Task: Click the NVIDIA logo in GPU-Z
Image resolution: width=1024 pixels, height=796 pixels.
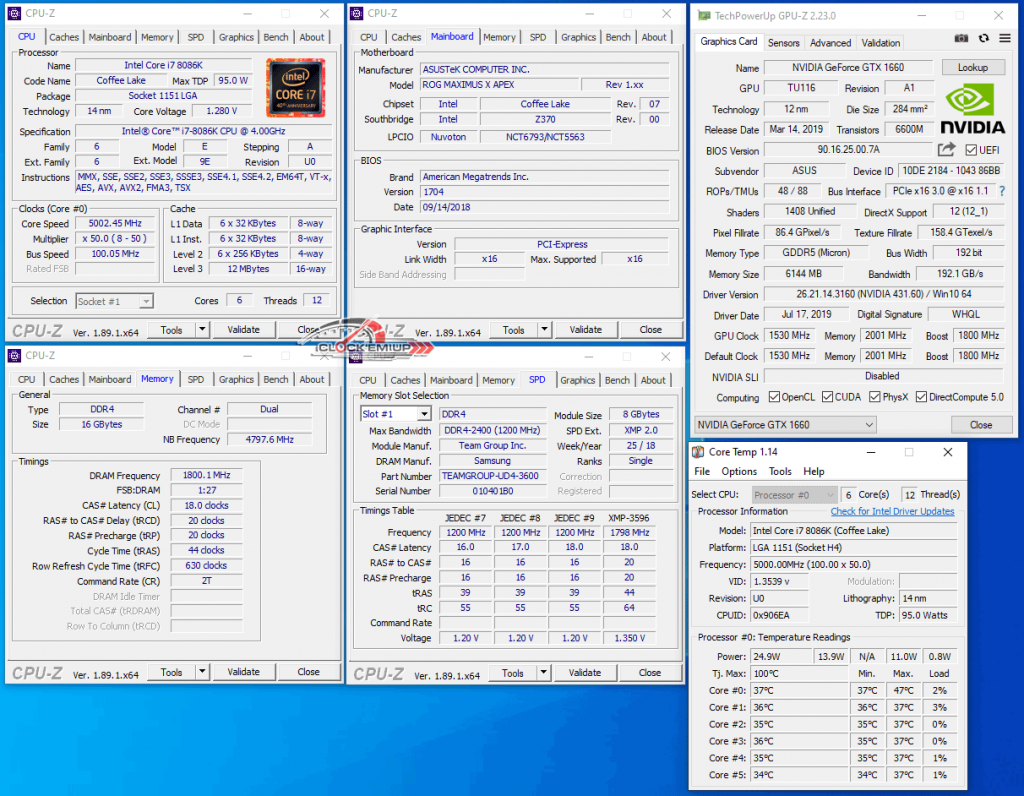Action: (x=974, y=109)
